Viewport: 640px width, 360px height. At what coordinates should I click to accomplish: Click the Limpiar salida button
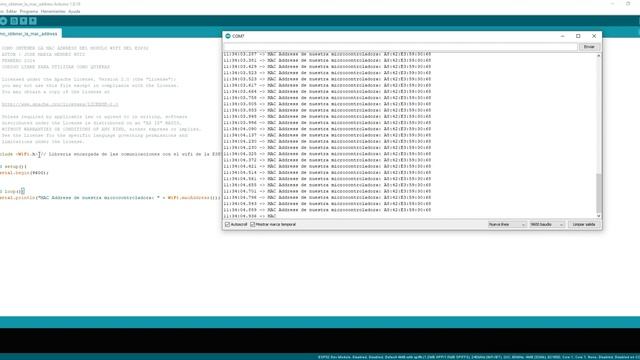click(584, 224)
